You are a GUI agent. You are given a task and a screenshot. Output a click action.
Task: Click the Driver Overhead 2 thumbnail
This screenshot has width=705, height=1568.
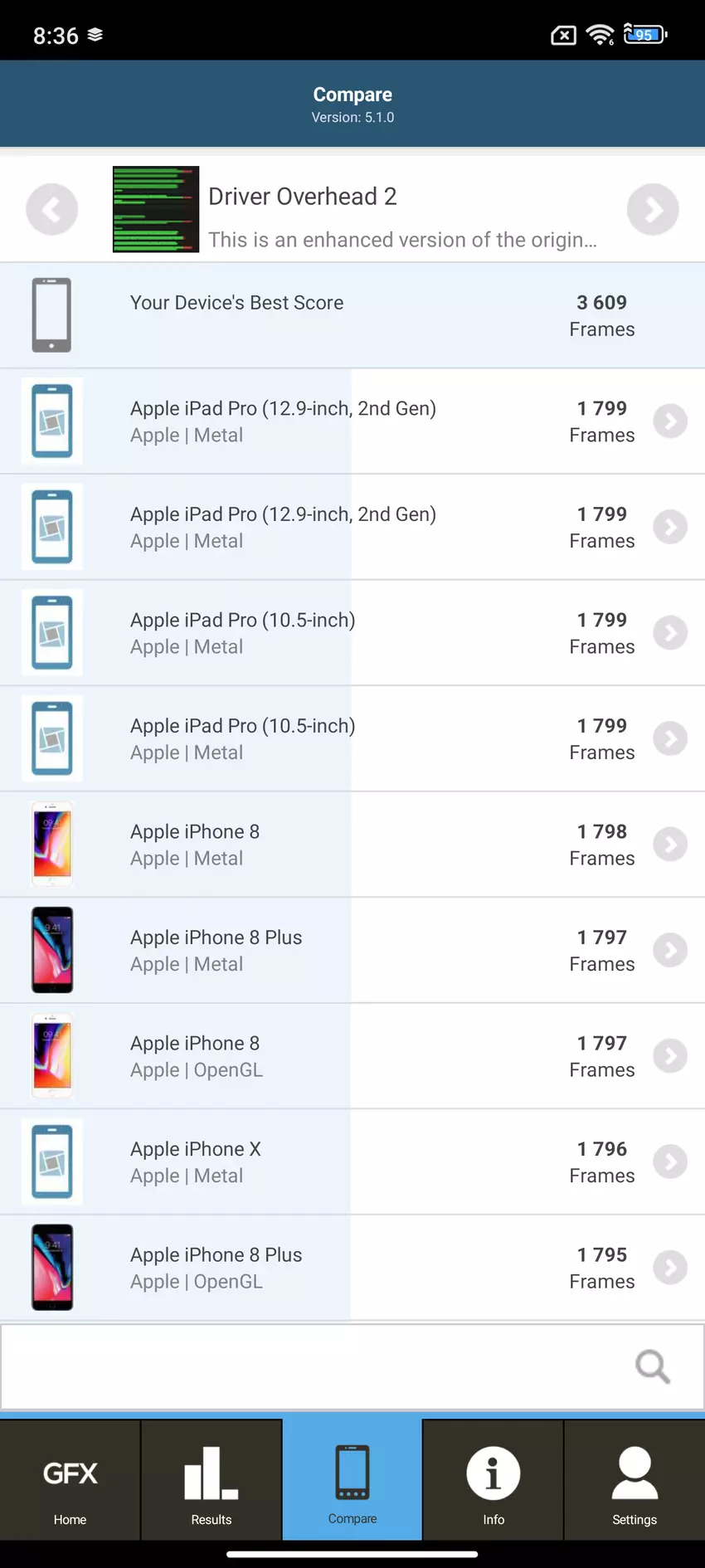156,209
